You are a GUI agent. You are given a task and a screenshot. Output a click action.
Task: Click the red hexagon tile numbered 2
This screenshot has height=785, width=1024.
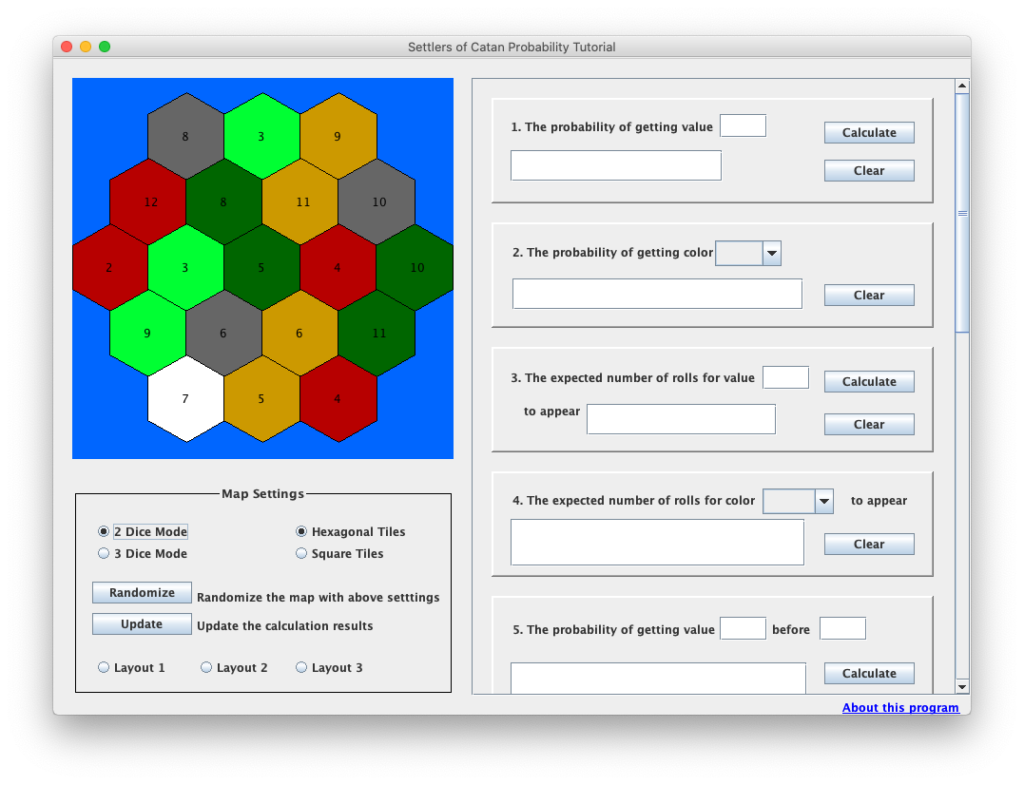click(110, 267)
